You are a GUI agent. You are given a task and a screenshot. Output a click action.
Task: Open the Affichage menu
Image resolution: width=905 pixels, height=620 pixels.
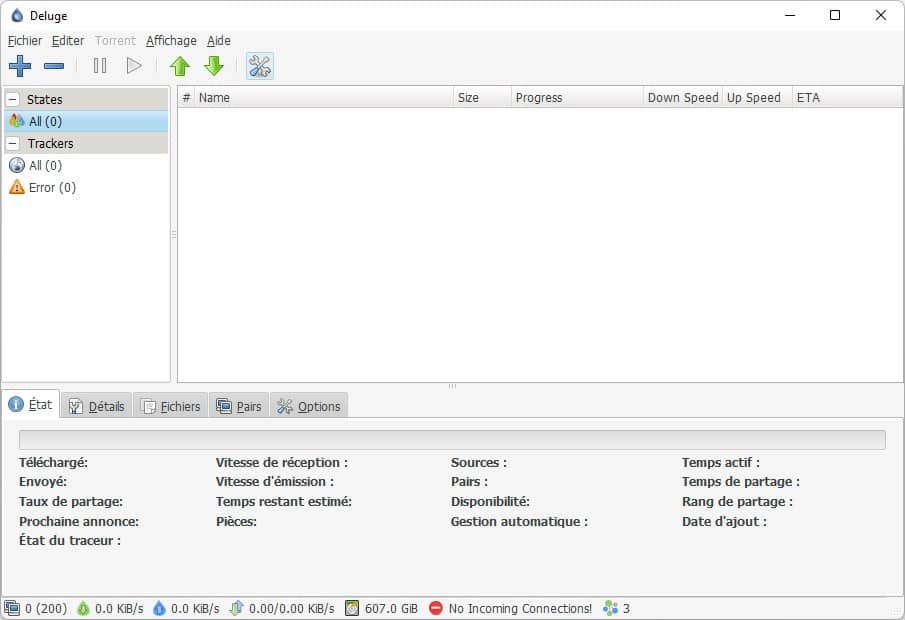pos(171,41)
